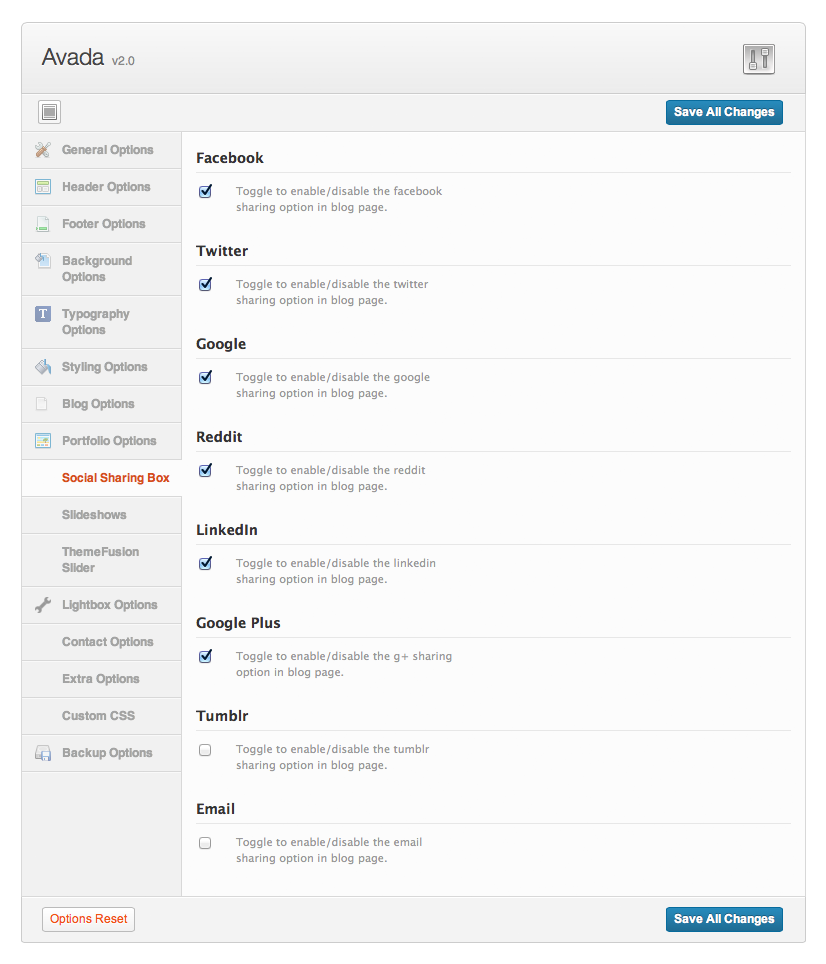Click the Header Options layout icon

[x=43, y=187]
